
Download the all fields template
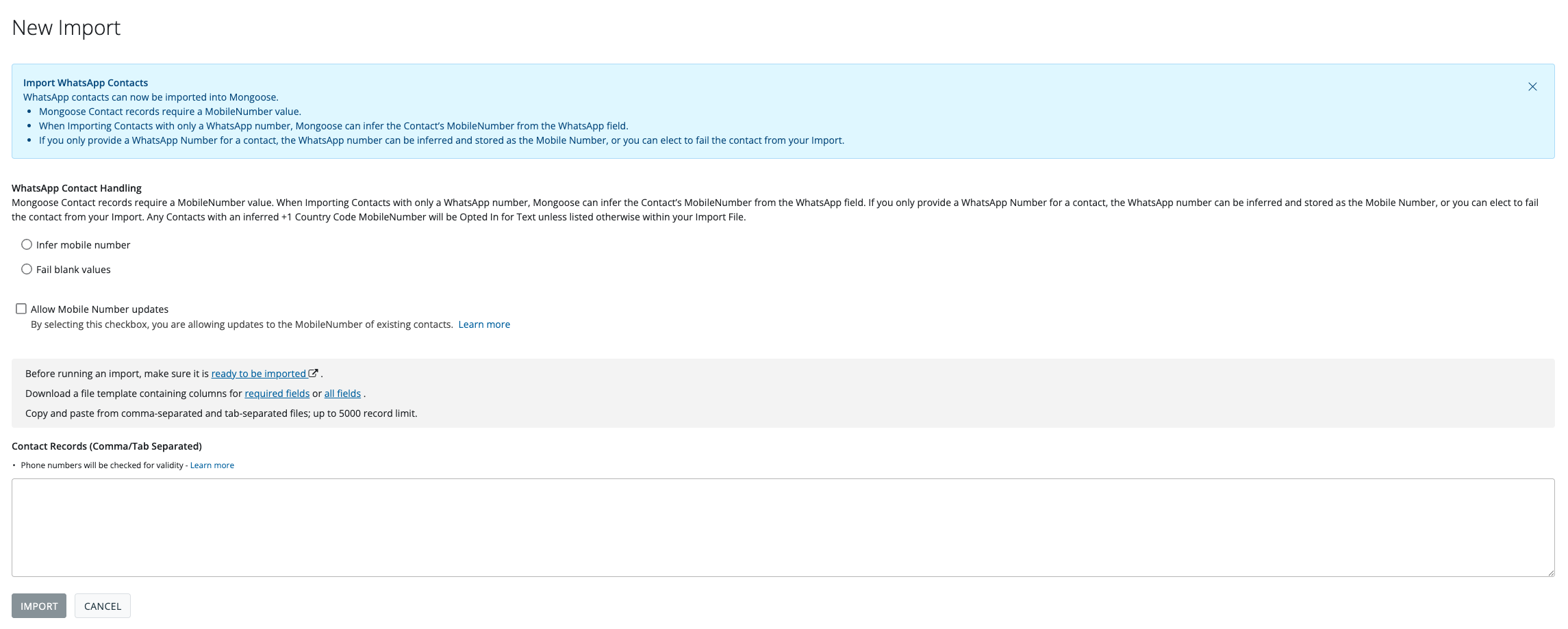(x=342, y=394)
